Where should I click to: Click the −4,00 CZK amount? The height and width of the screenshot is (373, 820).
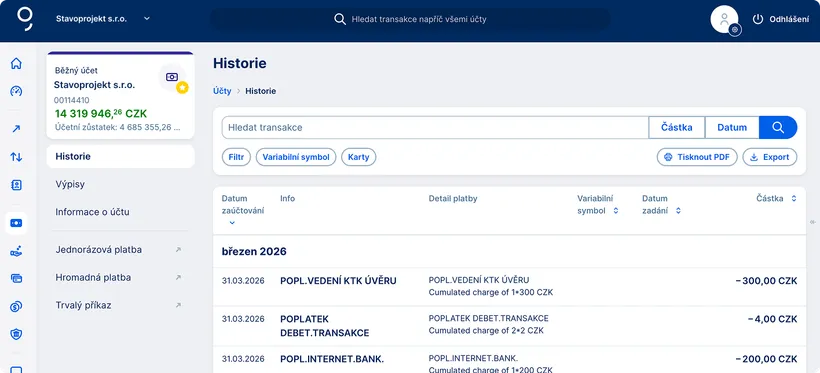click(772, 319)
